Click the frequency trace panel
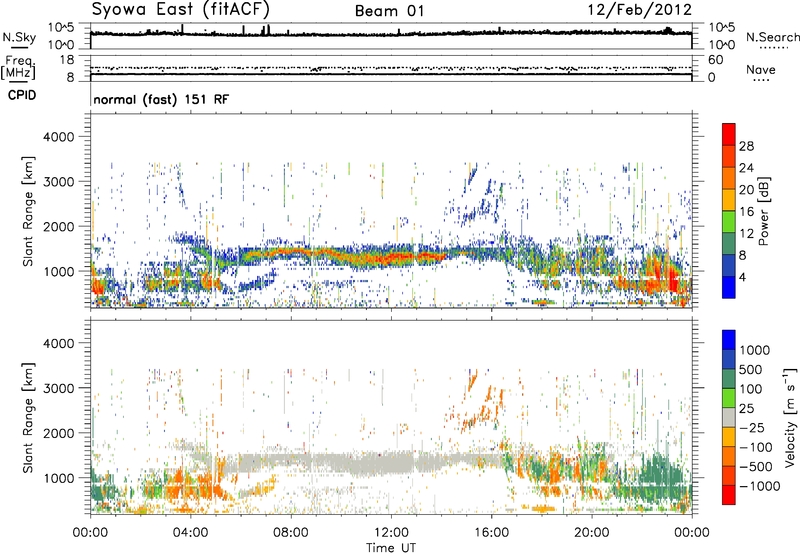Screen dimensions: 800x554 391,68
